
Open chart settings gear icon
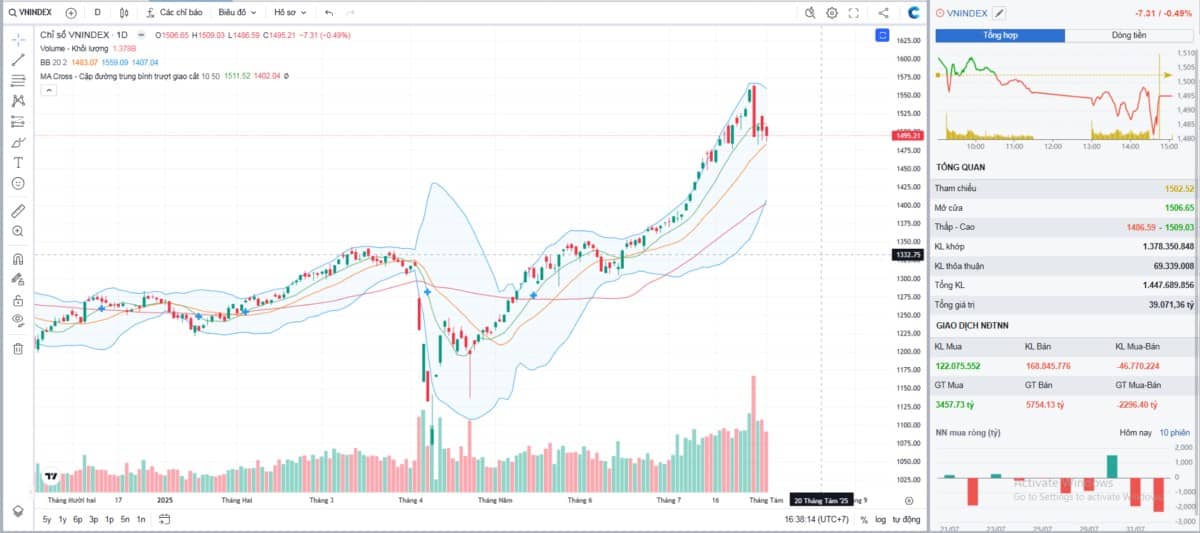tap(832, 13)
